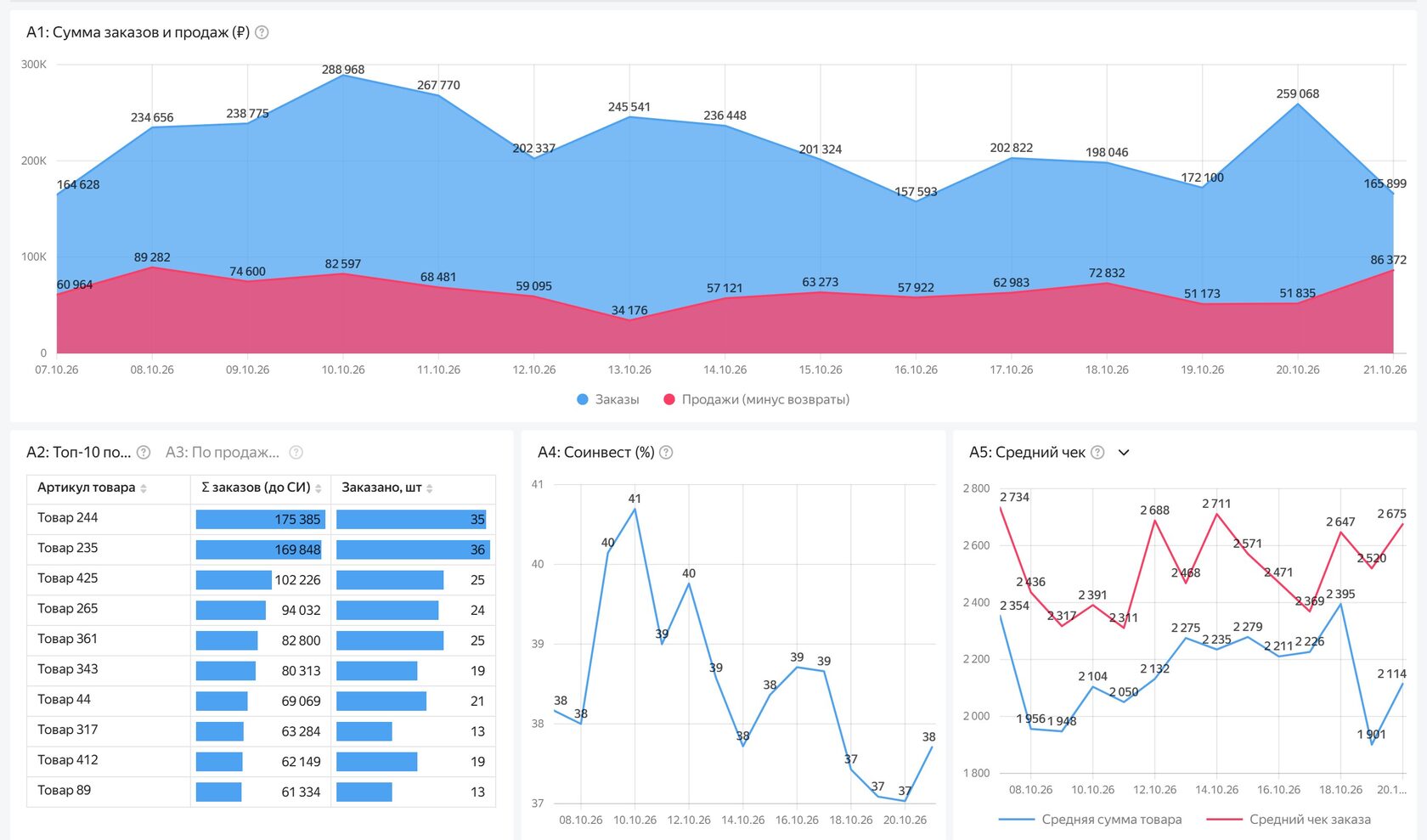Select the Товар 44 row name
The image size is (1427, 840).
click(x=65, y=700)
